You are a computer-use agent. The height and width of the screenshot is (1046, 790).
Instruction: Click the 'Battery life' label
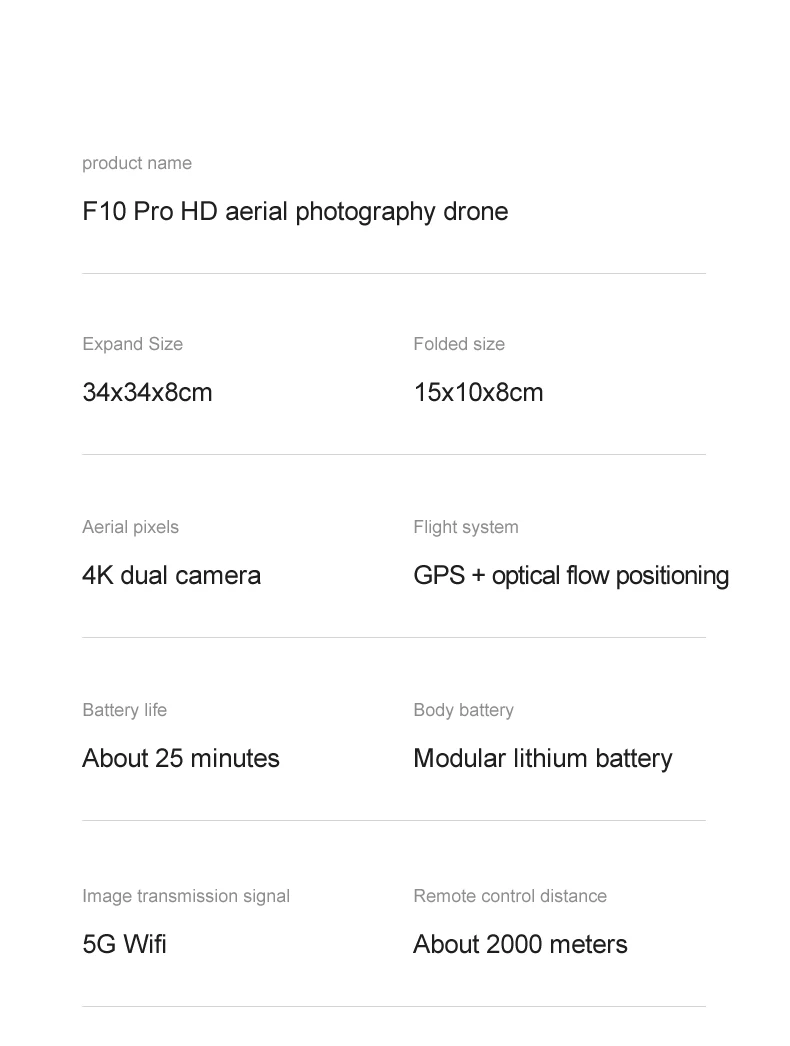[124, 710]
